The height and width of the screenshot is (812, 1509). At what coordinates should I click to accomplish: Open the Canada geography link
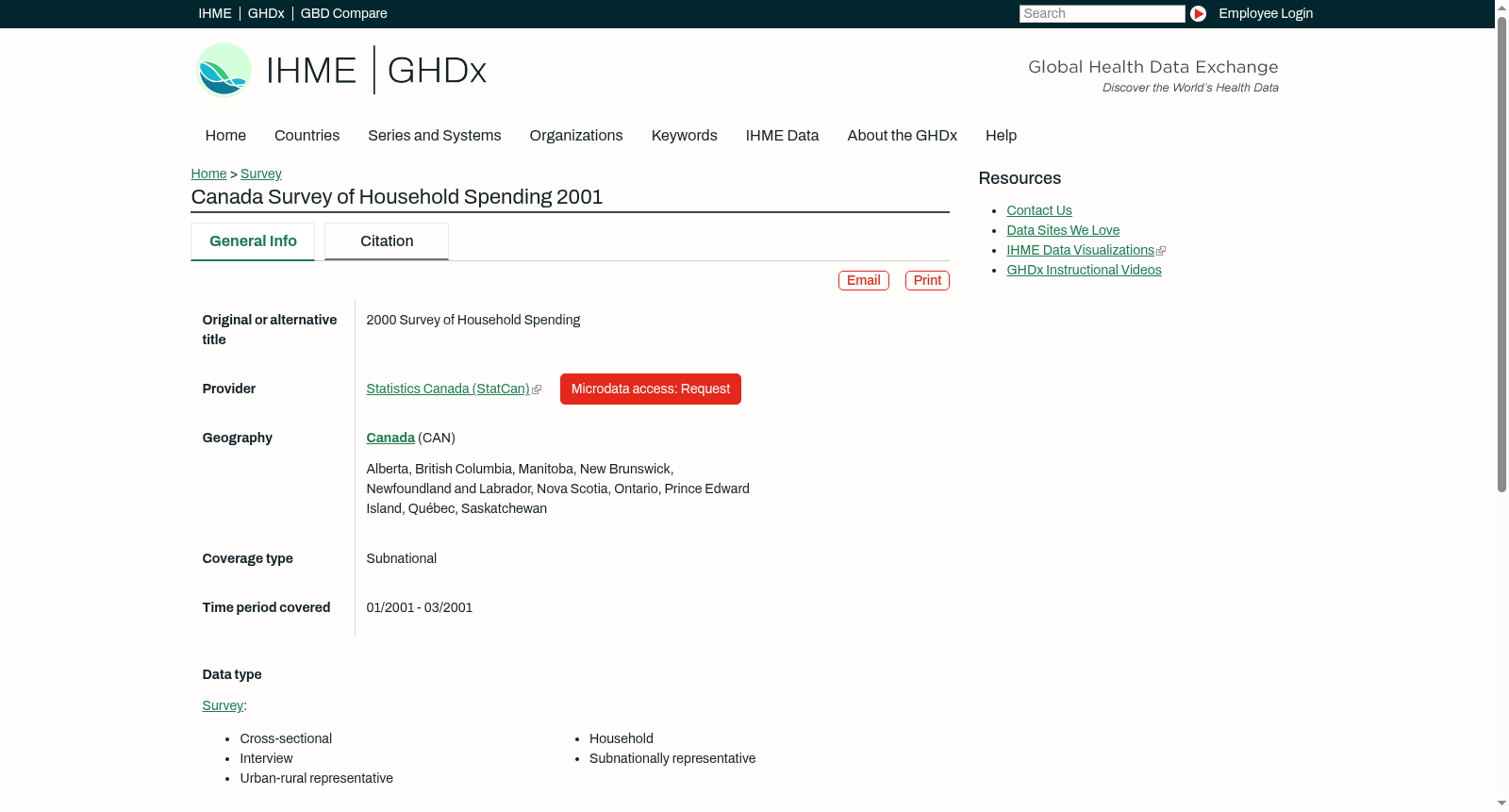coord(390,438)
